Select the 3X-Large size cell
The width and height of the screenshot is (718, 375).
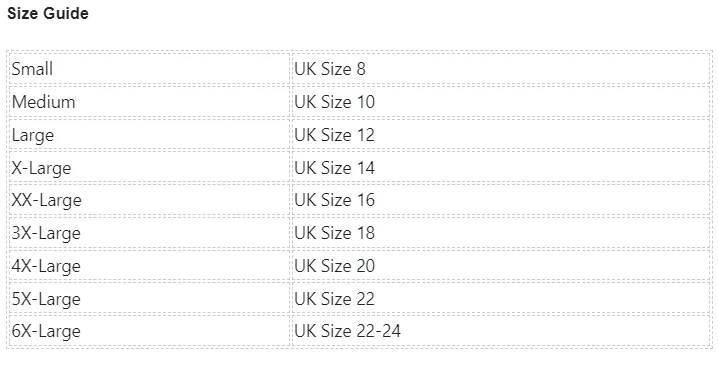149,233
